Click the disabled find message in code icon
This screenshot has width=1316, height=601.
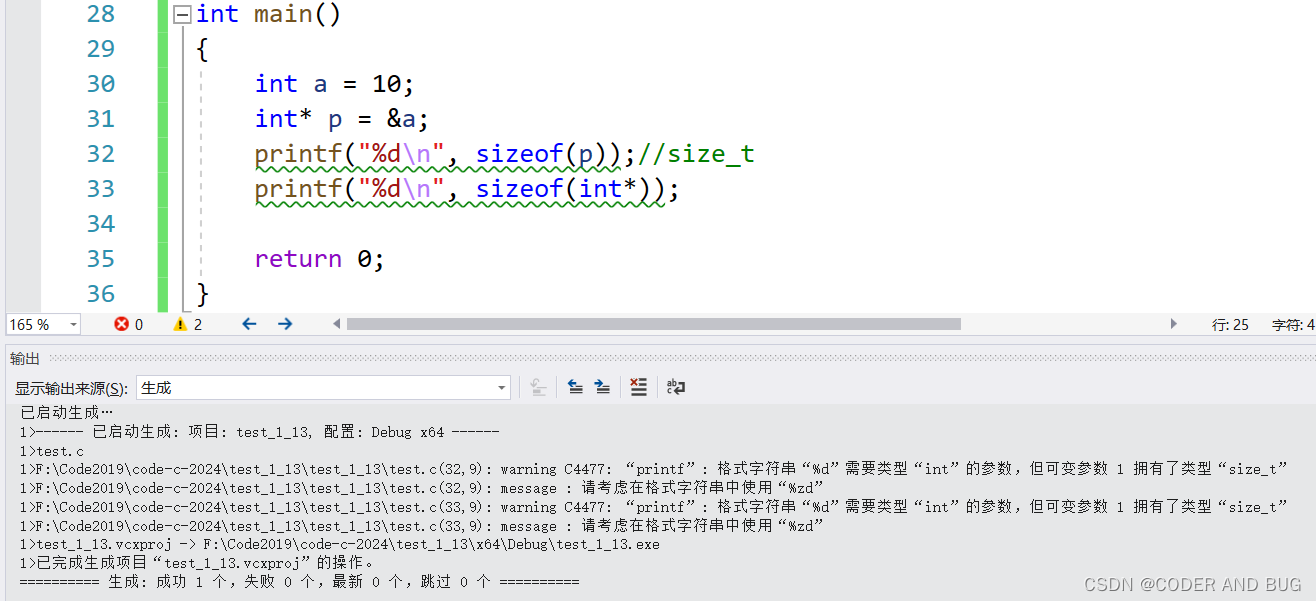(538, 387)
